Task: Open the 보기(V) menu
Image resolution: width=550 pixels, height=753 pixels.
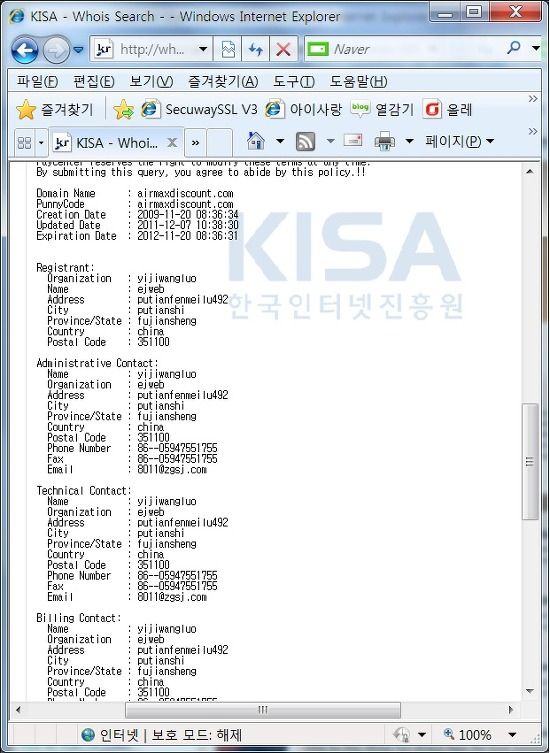Action: [151, 81]
